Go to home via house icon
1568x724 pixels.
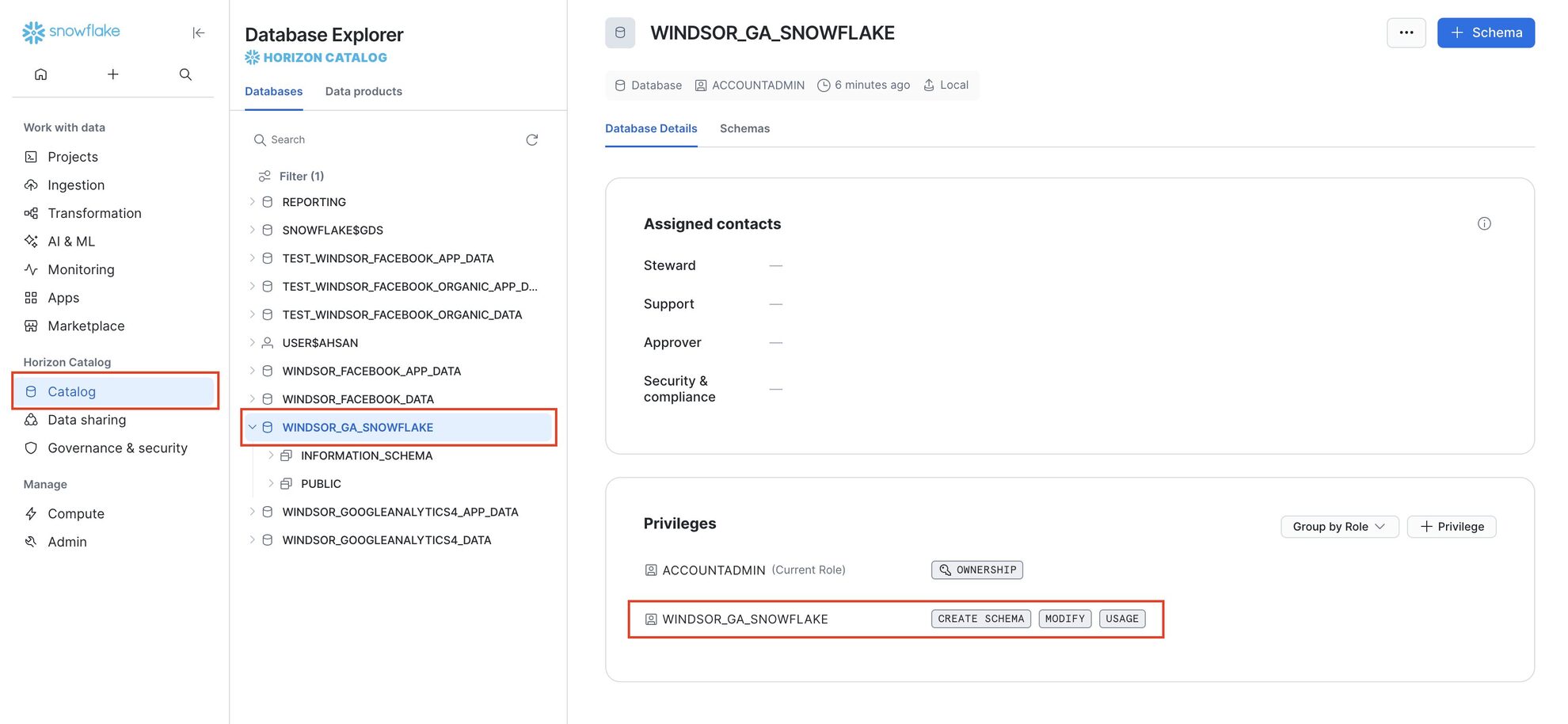tap(41, 74)
